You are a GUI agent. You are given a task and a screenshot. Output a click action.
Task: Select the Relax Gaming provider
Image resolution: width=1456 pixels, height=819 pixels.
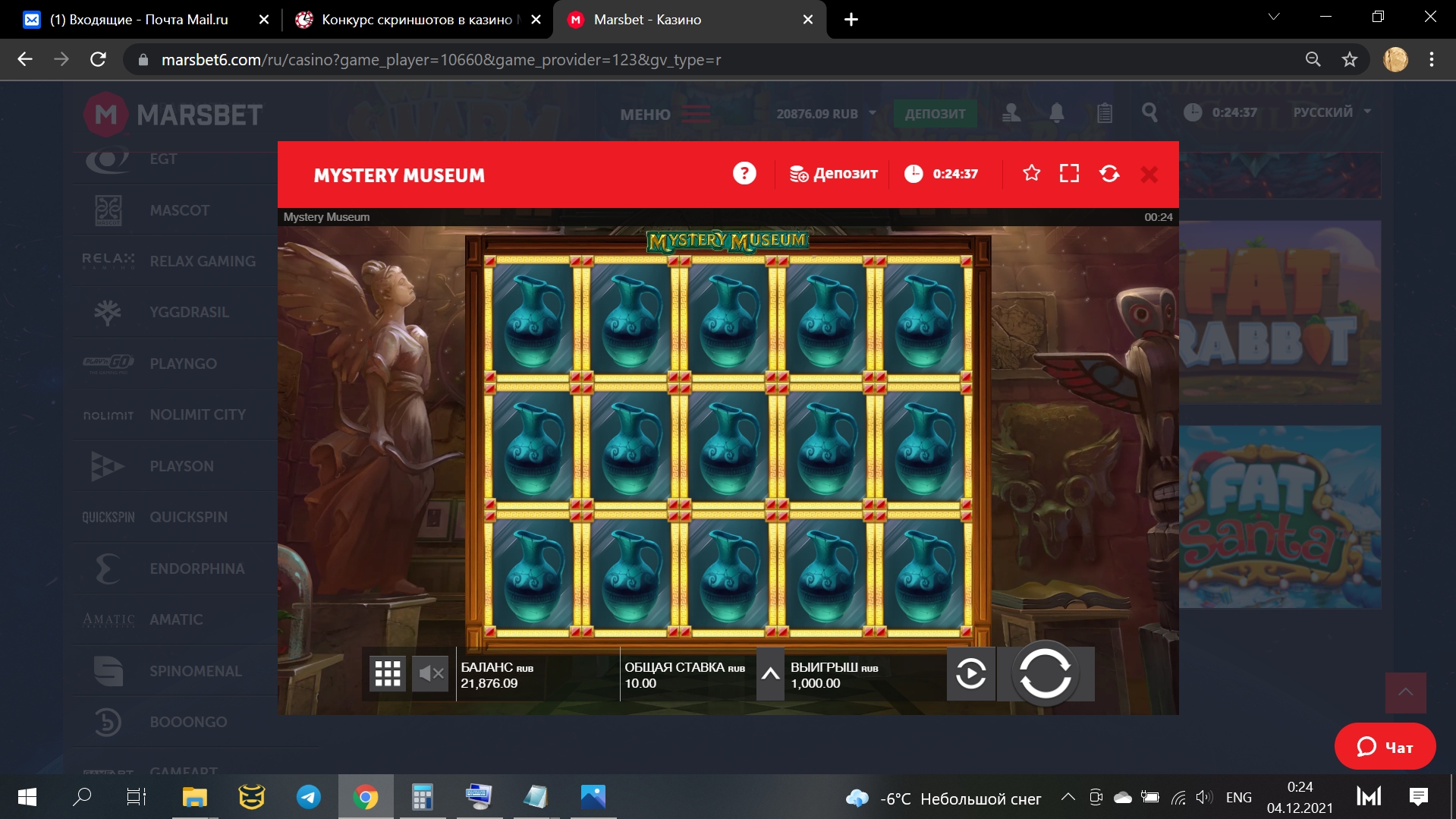pyautogui.click(x=175, y=261)
